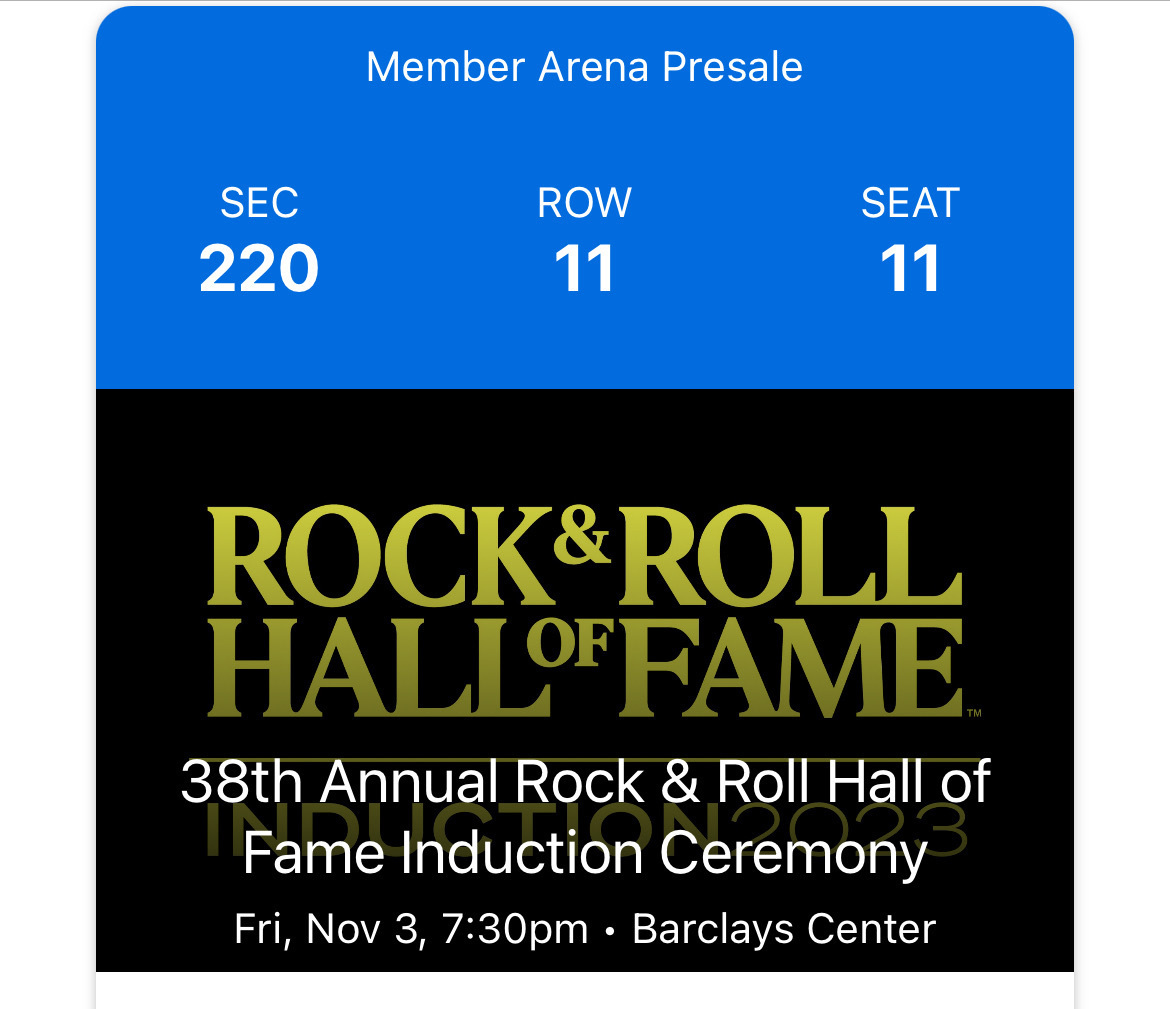Open the 38th Annual Induction Ceremony title
Viewport: 1170px width, 1009px height.
pyautogui.click(x=585, y=817)
